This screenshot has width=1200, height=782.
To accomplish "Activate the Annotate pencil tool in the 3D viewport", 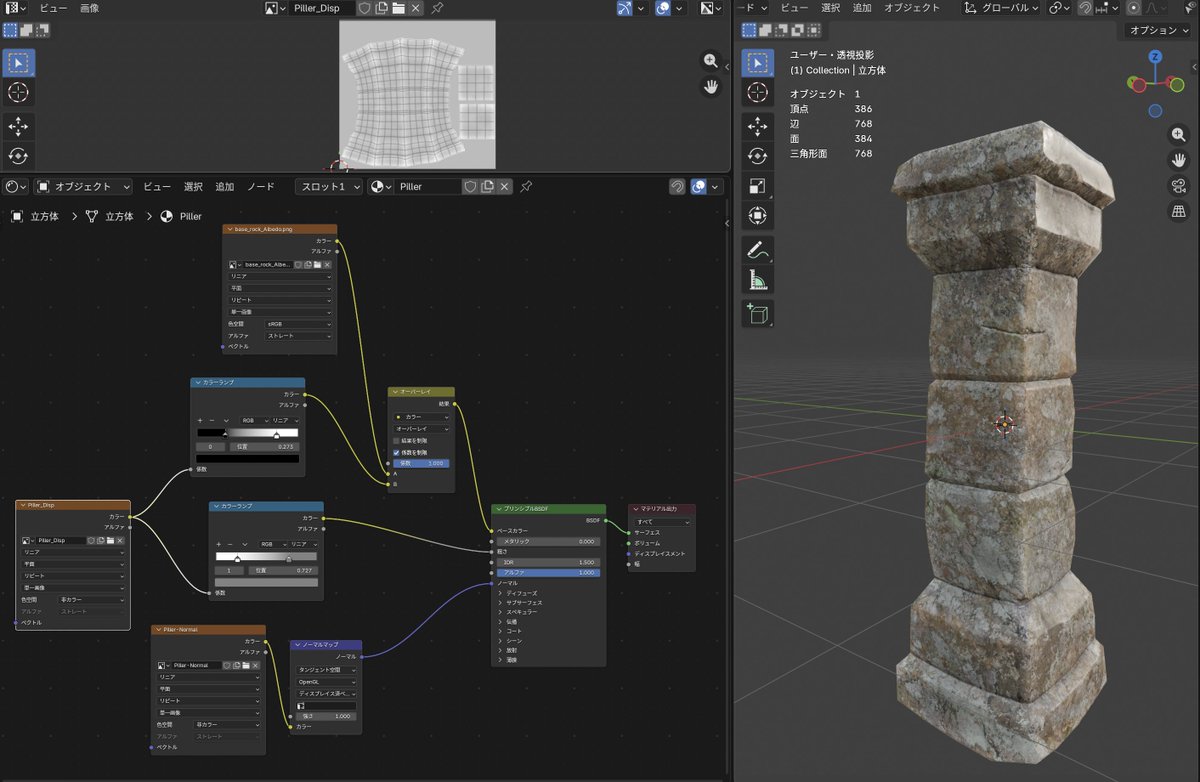I will click(x=758, y=249).
